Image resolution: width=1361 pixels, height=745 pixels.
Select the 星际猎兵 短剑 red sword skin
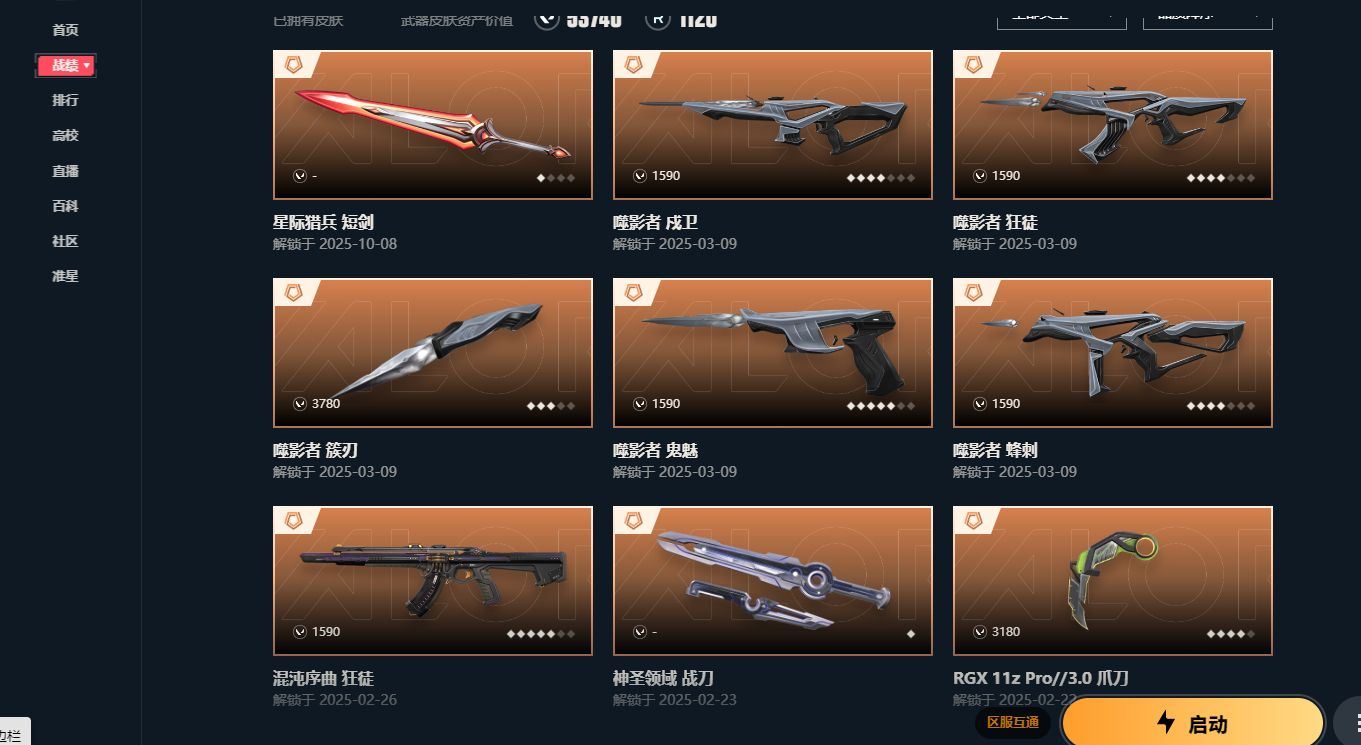(433, 125)
